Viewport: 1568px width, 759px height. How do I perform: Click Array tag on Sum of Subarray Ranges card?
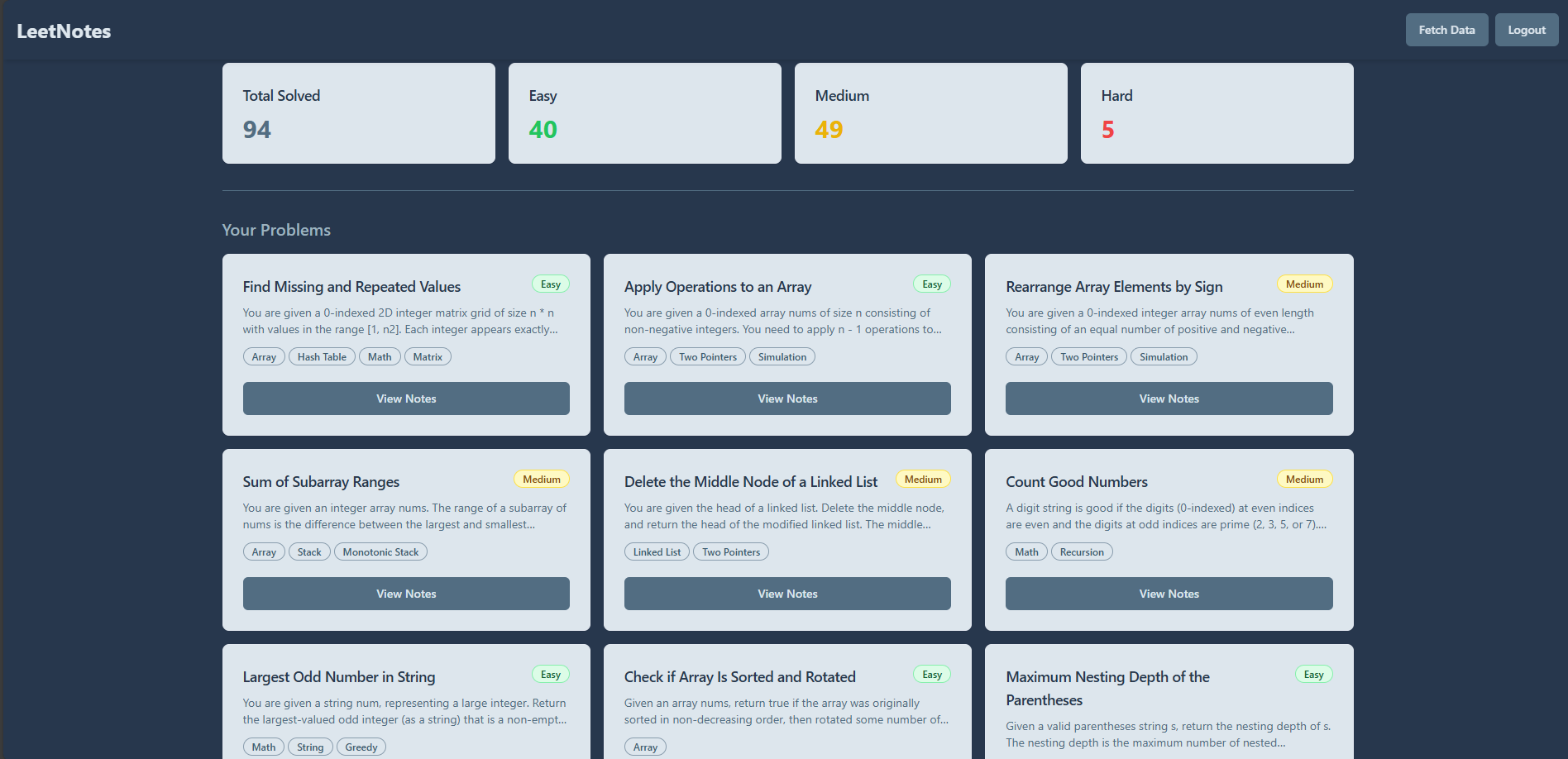(264, 552)
